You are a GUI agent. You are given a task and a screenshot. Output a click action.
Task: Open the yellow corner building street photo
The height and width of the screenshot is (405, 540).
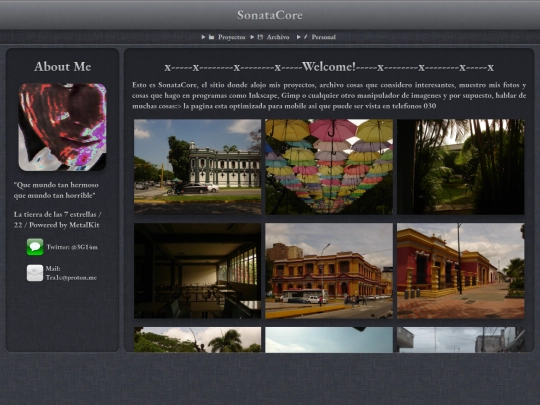click(x=329, y=271)
